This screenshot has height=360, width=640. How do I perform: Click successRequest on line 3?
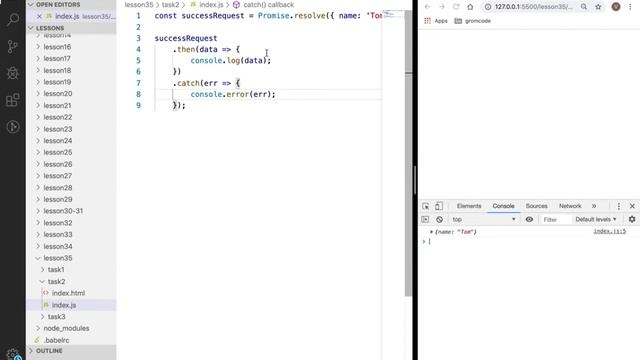coord(186,38)
